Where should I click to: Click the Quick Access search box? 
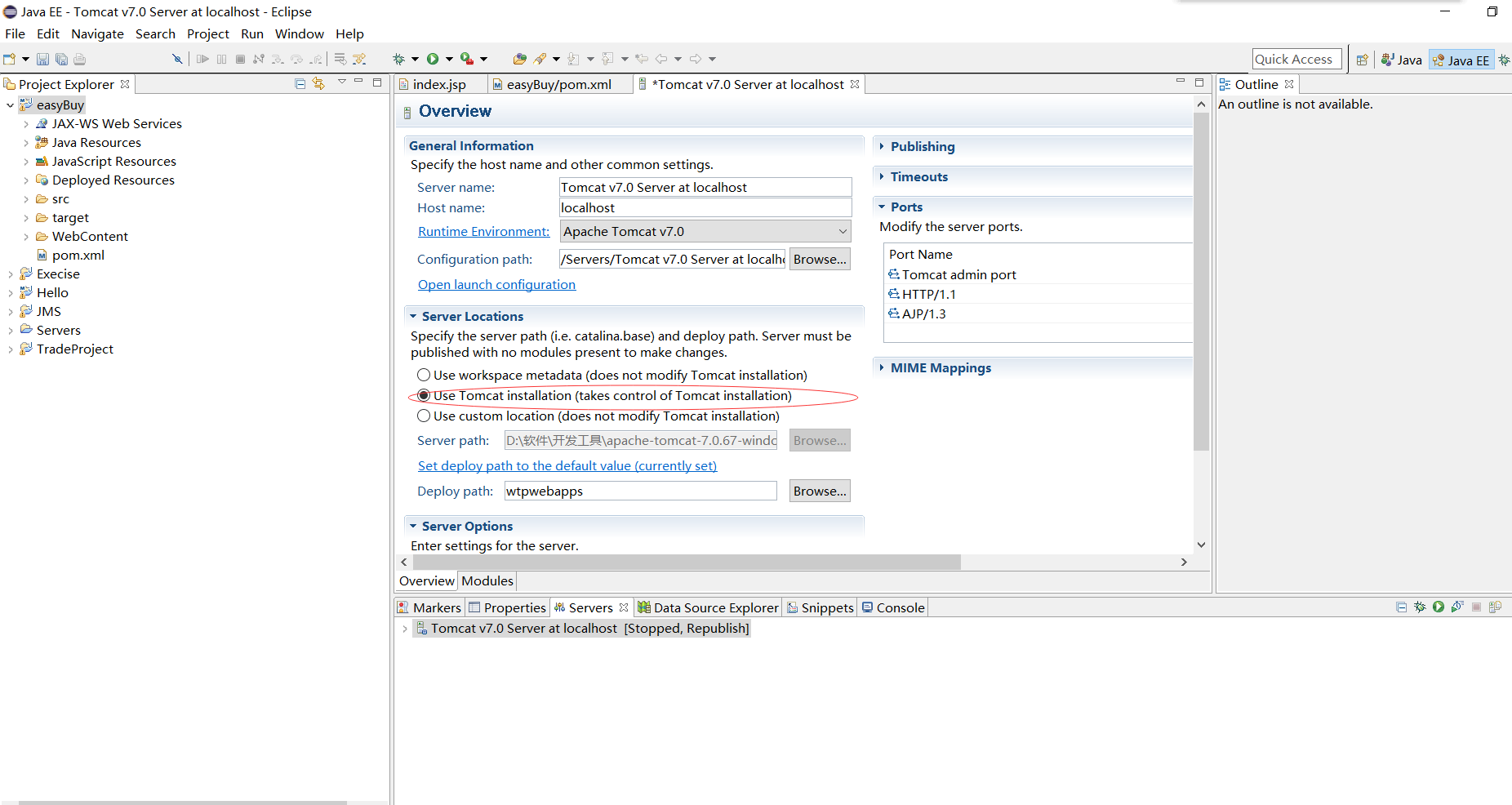[x=1296, y=59]
